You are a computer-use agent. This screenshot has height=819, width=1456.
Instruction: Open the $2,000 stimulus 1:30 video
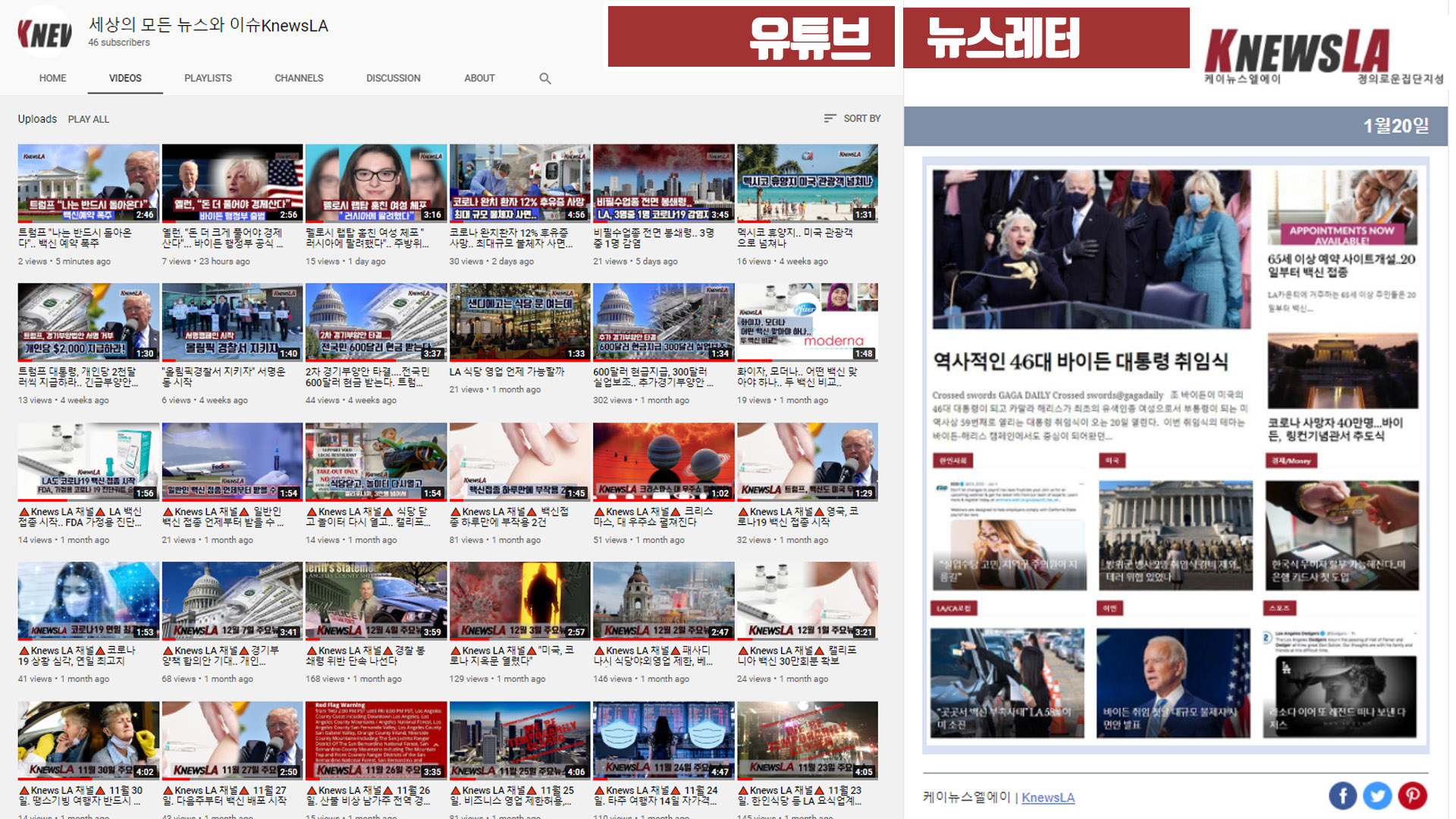point(88,322)
